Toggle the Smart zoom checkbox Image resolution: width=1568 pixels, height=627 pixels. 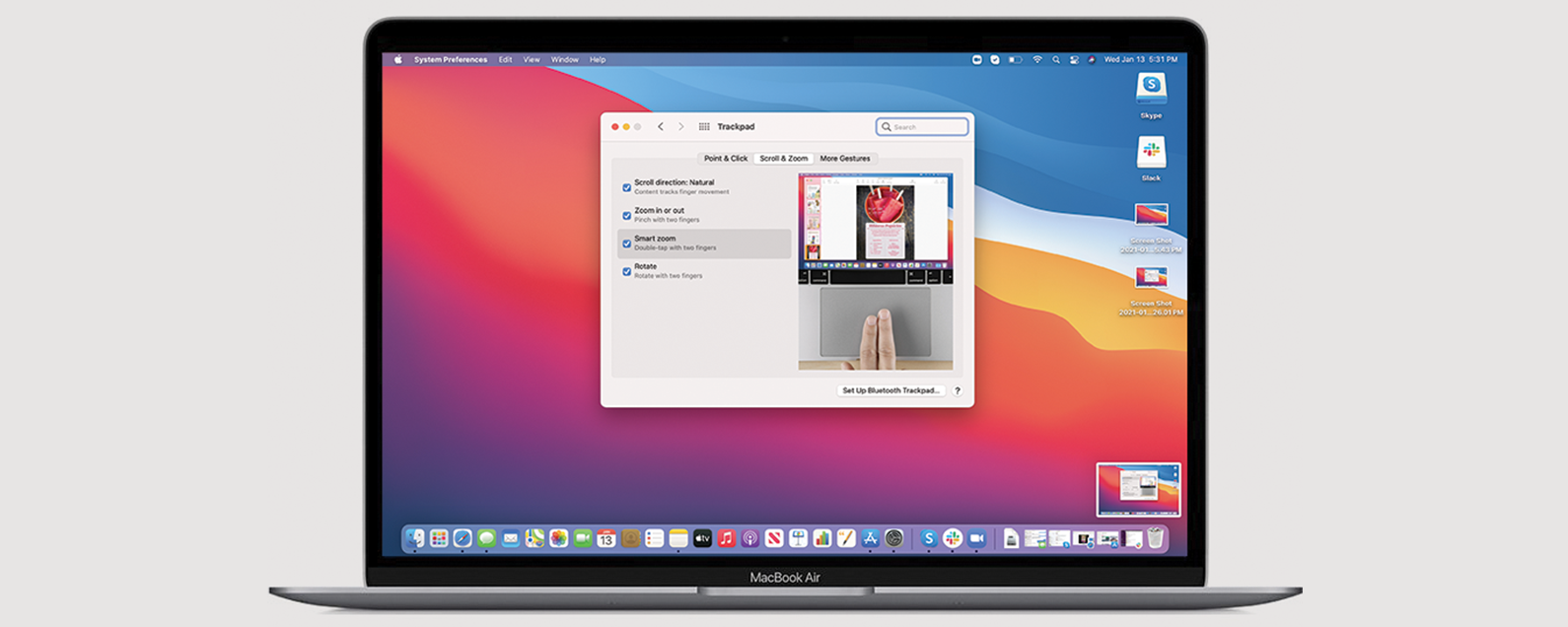click(x=626, y=244)
